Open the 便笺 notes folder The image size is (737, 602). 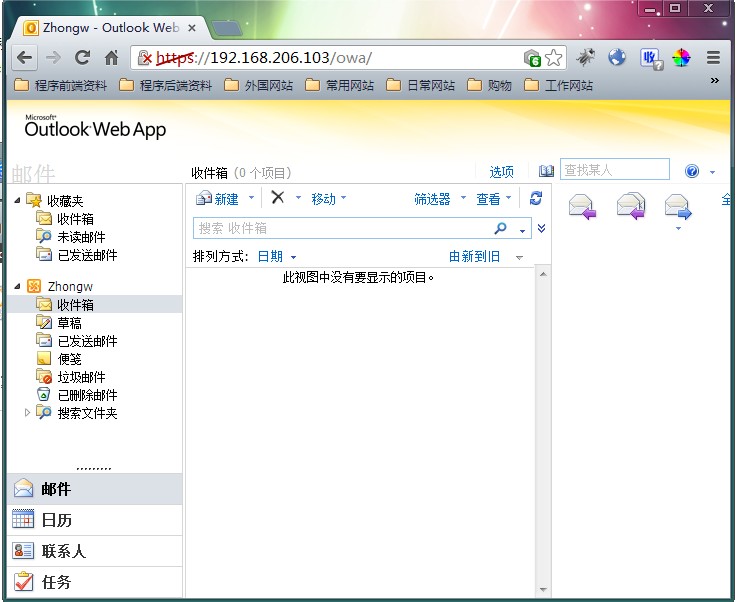[x=59, y=359]
